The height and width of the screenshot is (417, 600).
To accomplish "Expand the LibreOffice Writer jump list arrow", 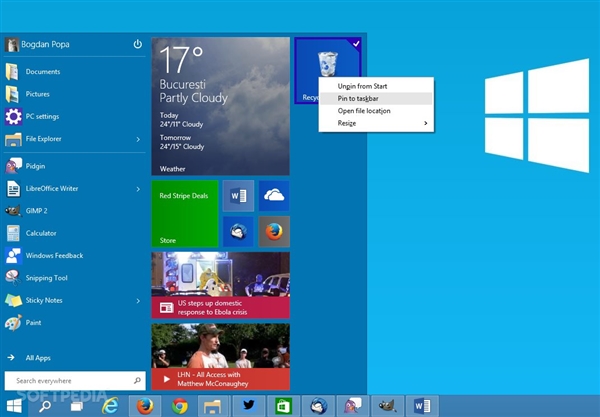I will point(138,188).
